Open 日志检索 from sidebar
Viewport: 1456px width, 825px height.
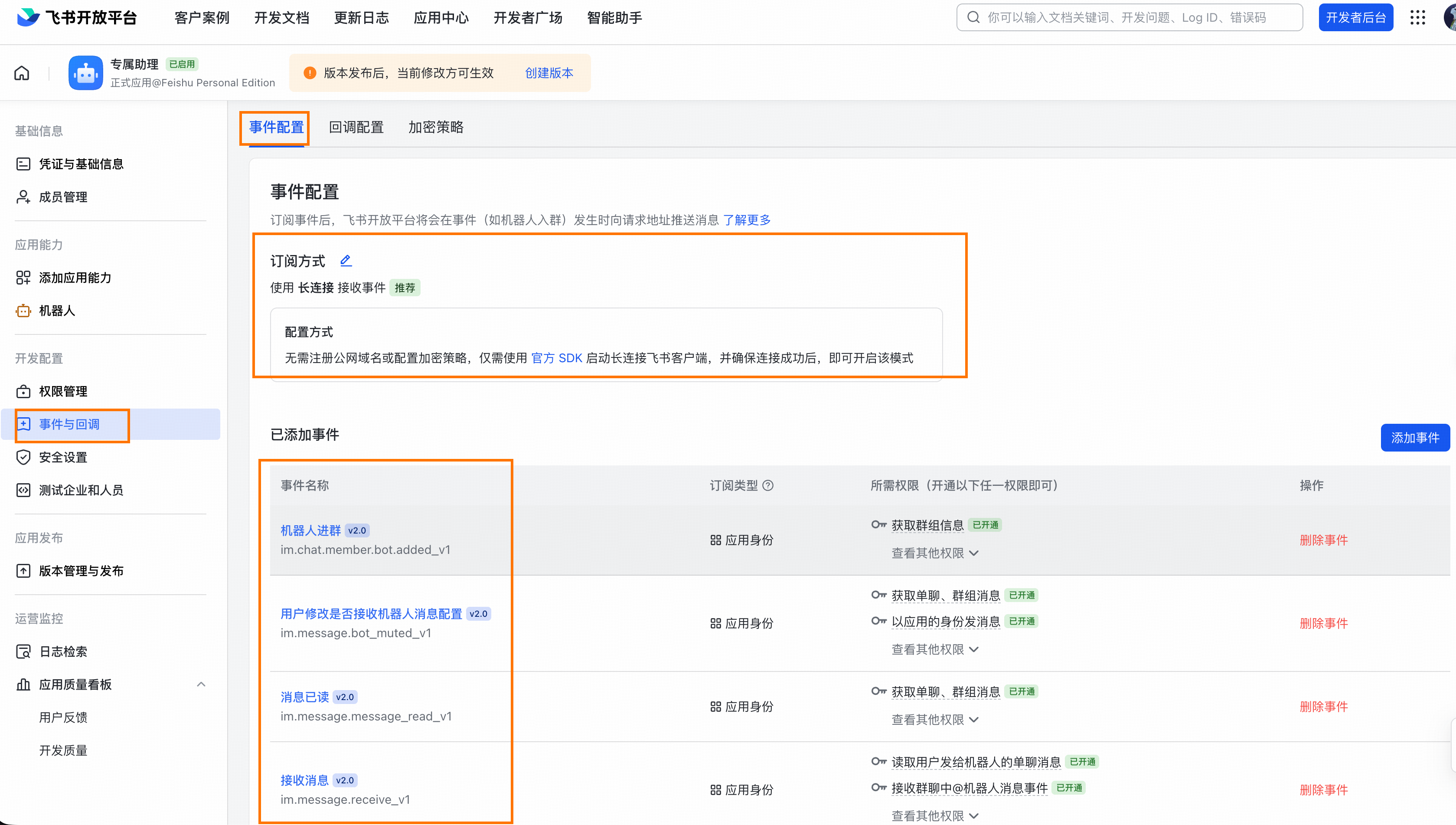point(63,651)
